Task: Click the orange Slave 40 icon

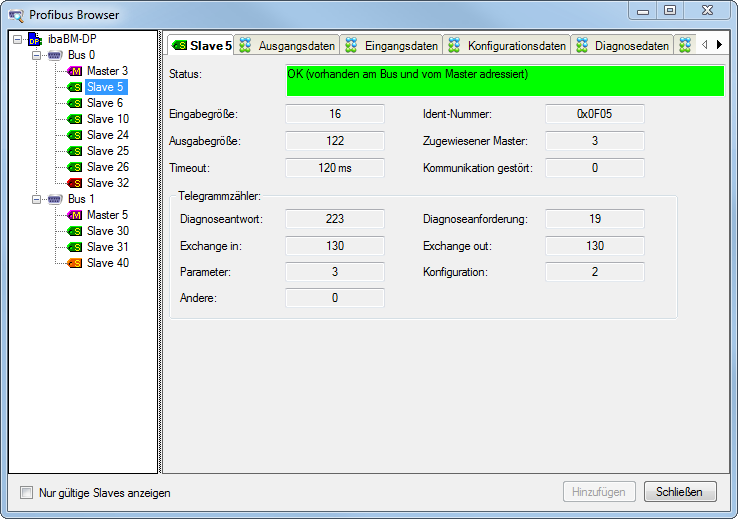Action: [74, 263]
